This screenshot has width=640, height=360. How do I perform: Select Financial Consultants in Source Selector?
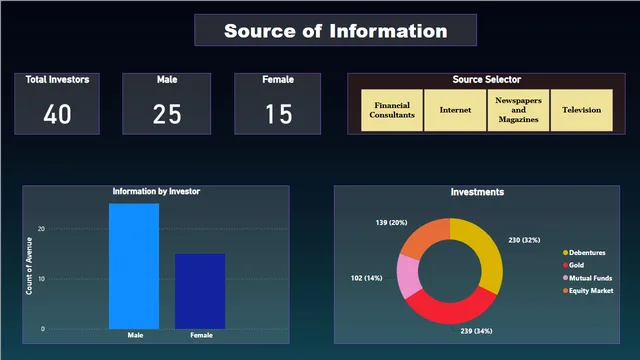[392, 110]
